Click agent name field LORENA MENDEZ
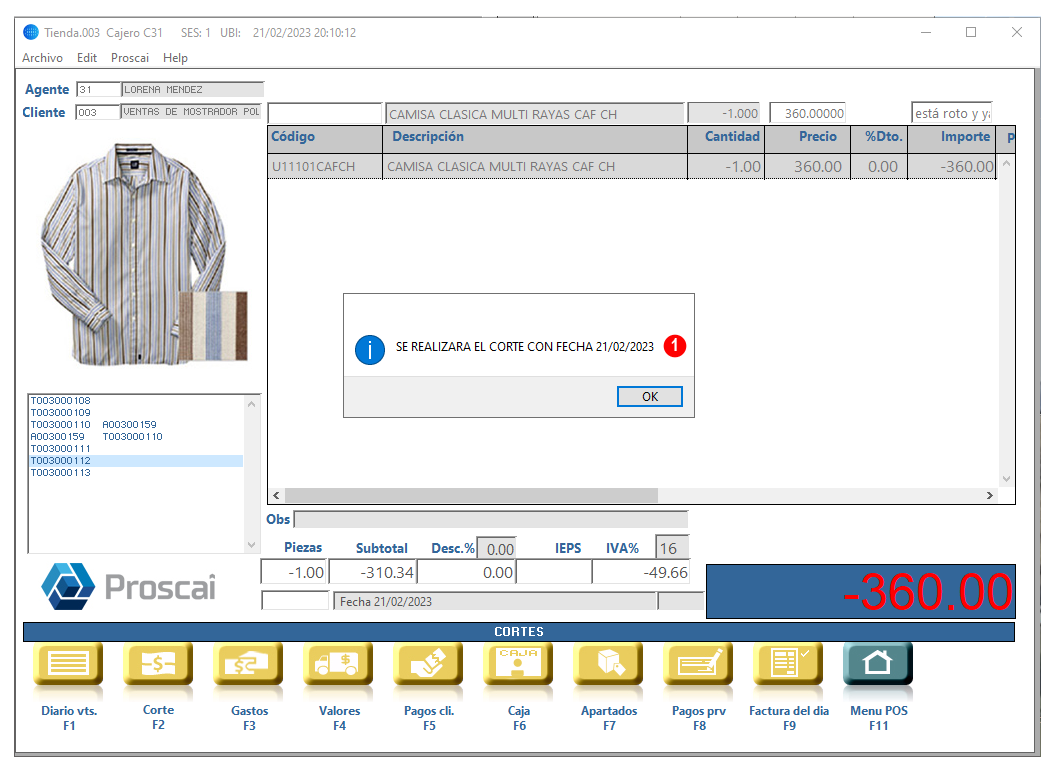This screenshot has width=1052, height=768. tap(193, 89)
